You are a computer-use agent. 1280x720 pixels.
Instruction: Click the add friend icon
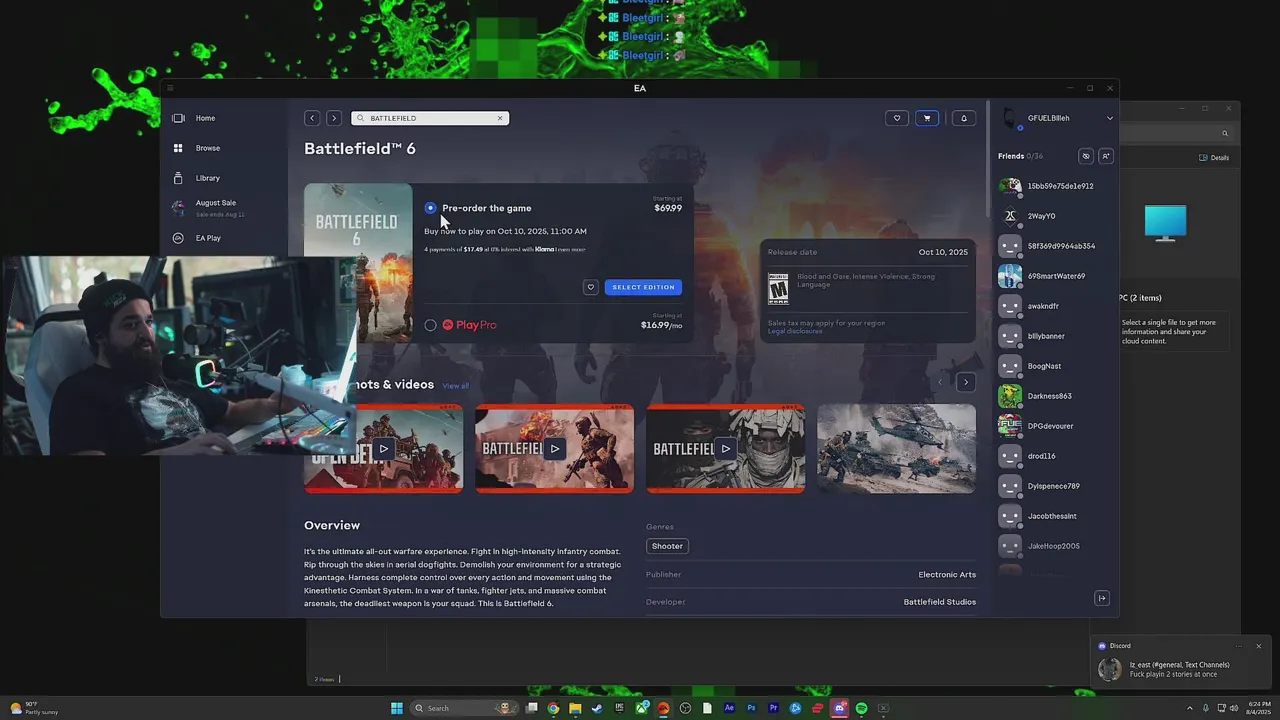(1105, 156)
